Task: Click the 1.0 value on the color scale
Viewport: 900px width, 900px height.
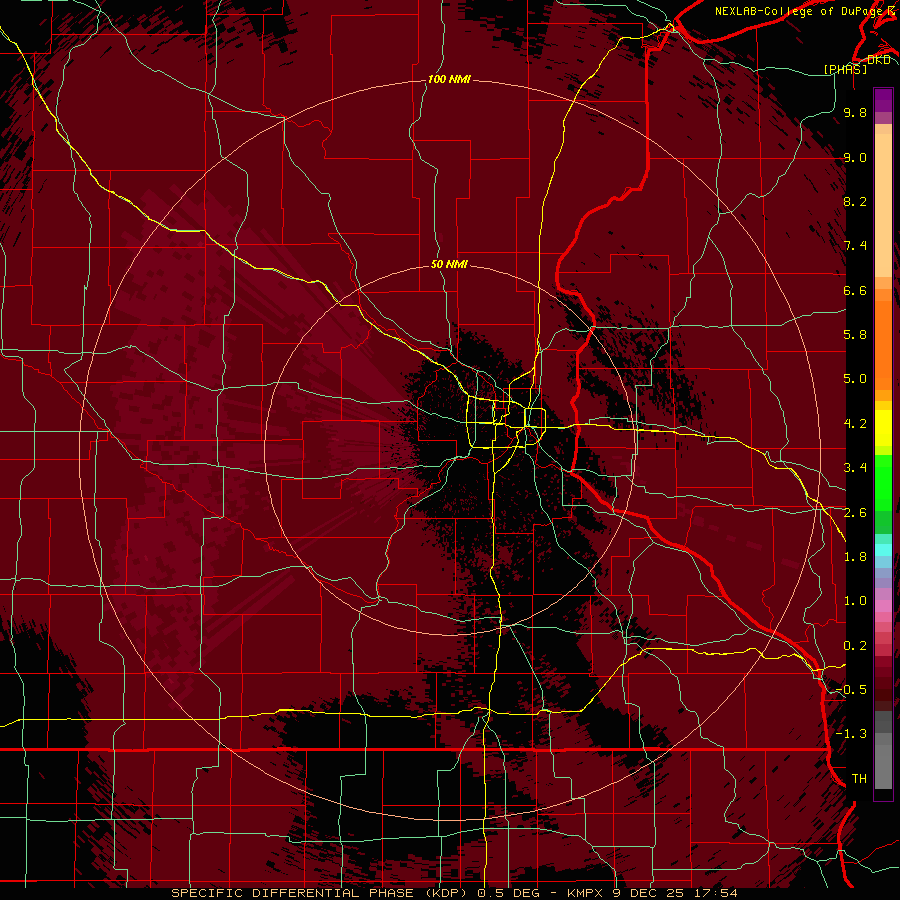Action: pyautogui.click(x=855, y=601)
